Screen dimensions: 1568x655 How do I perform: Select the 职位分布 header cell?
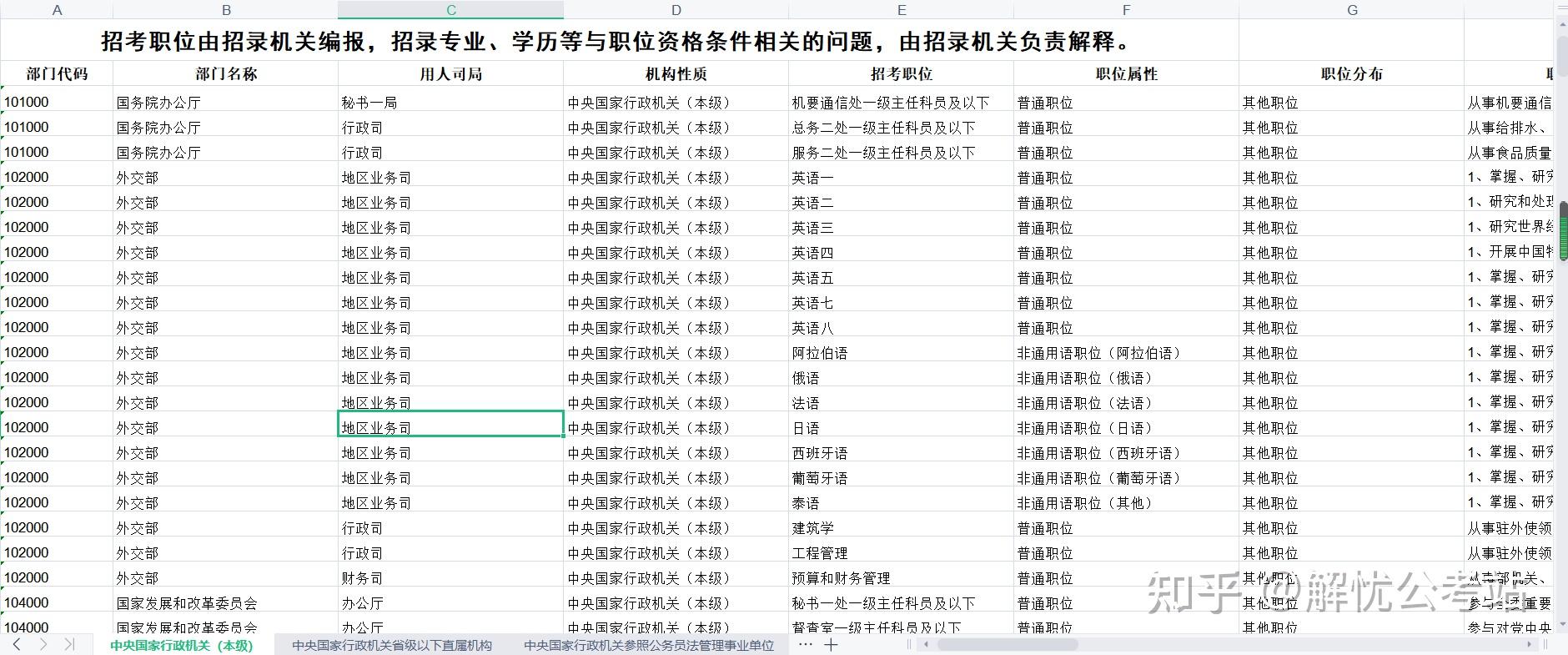pos(1352,73)
